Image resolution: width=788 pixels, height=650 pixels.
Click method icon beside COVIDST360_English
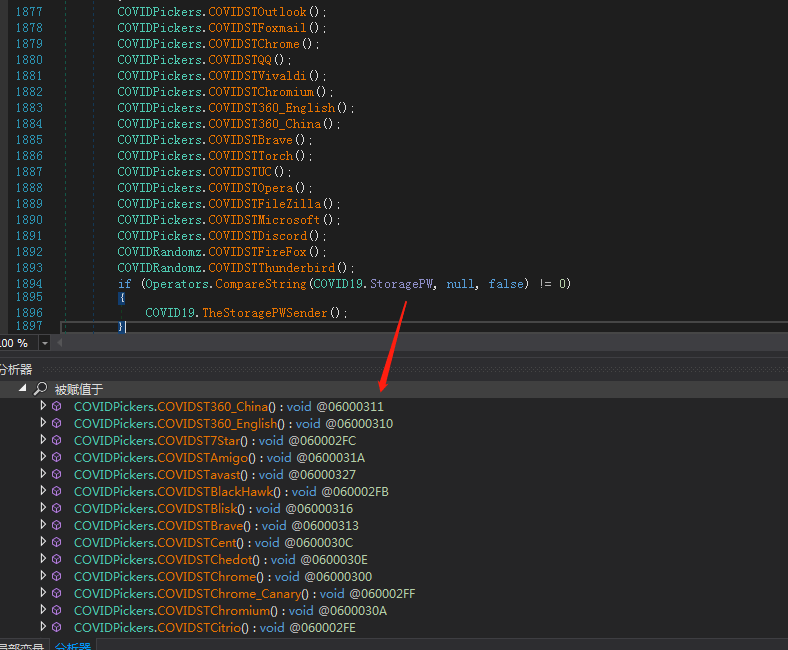[57, 423]
